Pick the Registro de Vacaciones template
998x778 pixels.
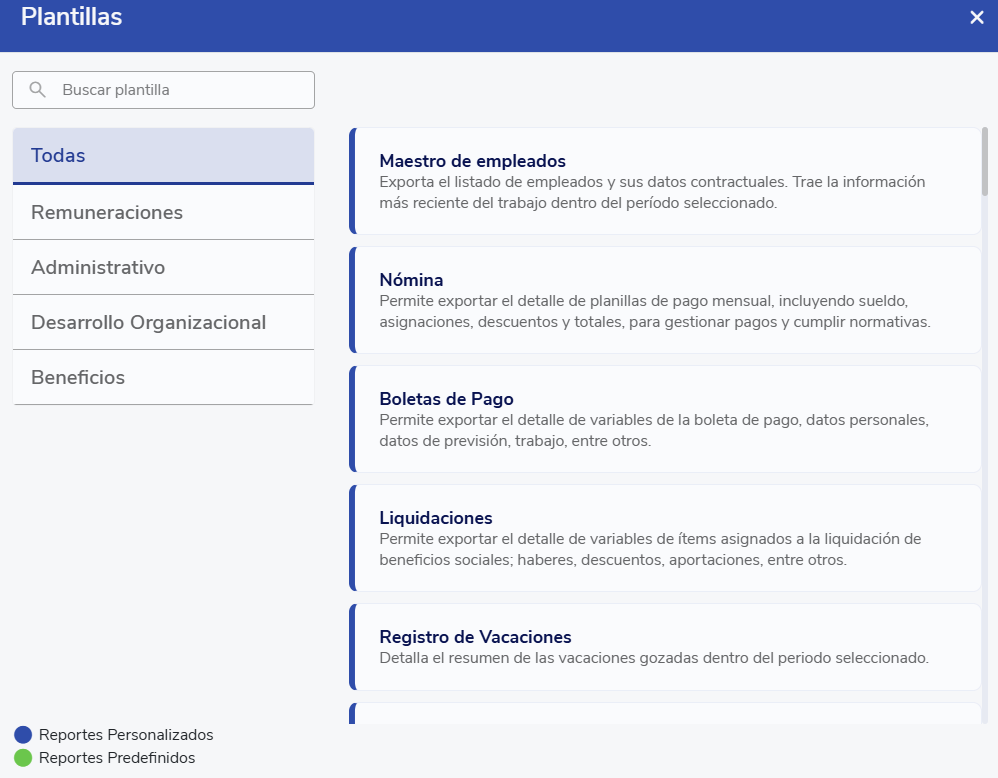click(665, 647)
